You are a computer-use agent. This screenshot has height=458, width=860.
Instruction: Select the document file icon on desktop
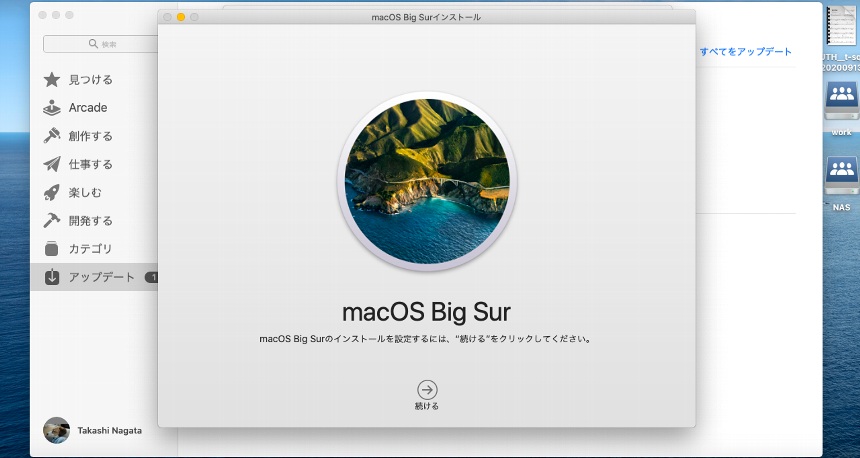tap(841, 25)
